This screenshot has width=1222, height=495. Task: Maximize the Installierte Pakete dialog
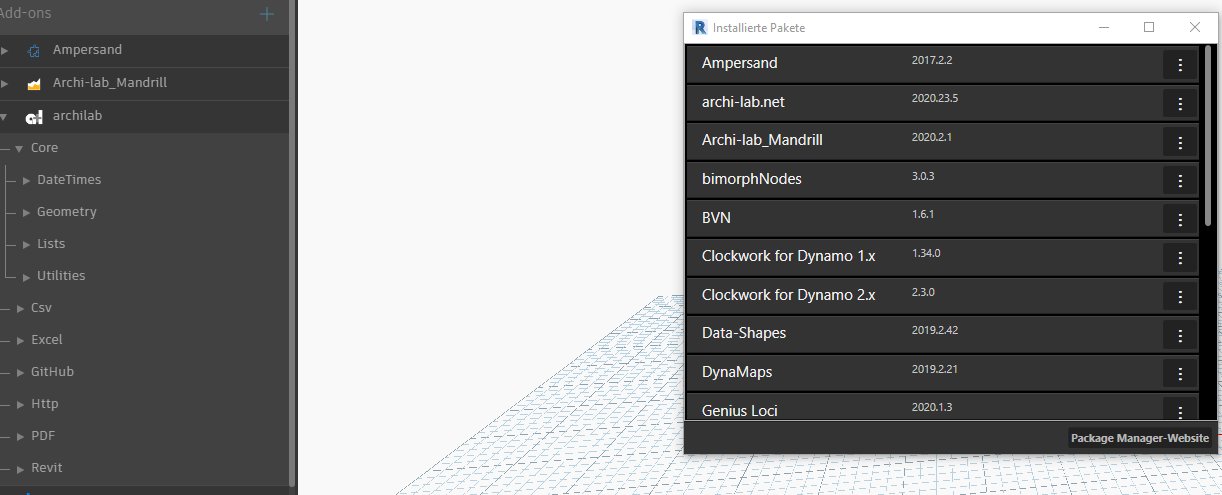tap(1149, 28)
